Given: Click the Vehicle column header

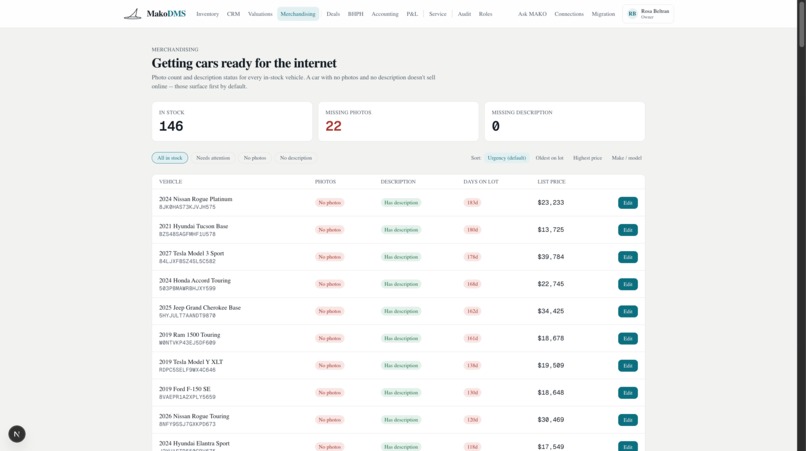Looking at the screenshot, I should click(171, 182).
